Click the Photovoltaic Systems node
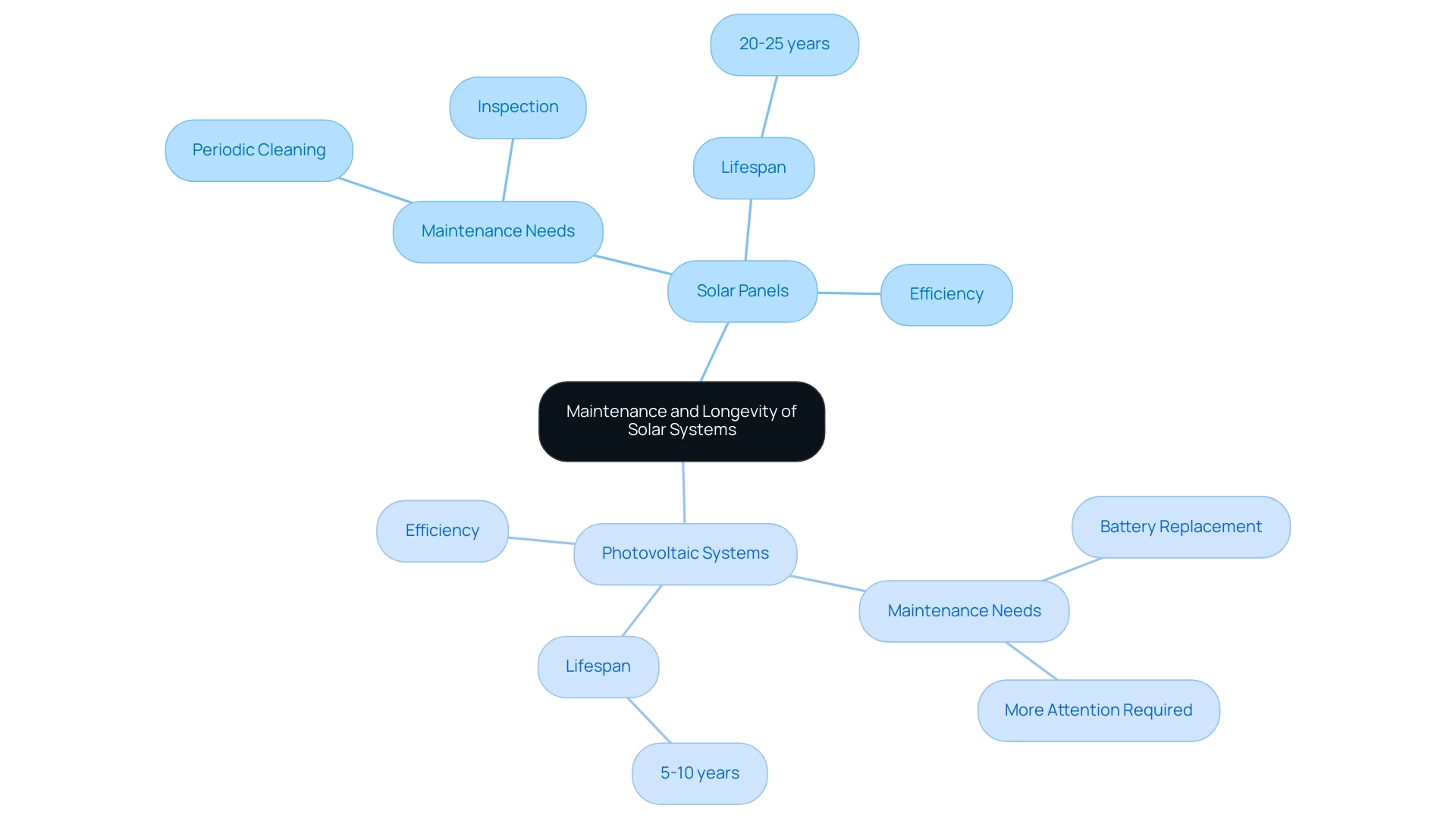The width and height of the screenshot is (1456, 821). coord(687,553)
